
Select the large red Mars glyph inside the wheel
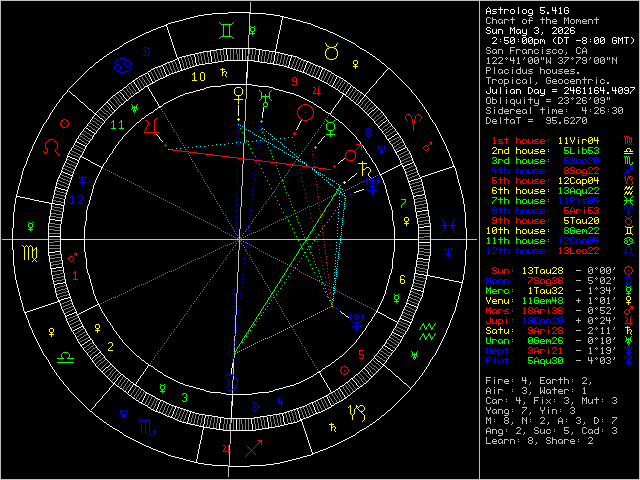pyautogui.click(x=353, y=152)
